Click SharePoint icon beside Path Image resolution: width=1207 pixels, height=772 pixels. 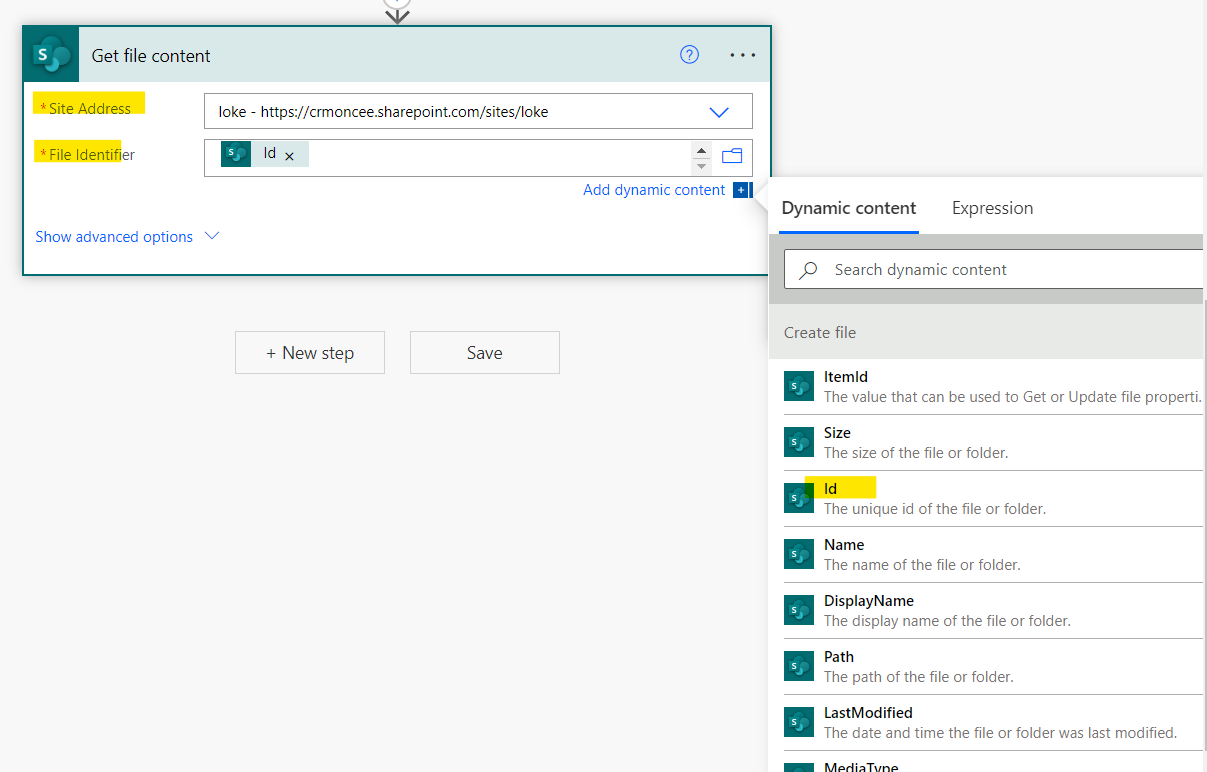(x=799, y=666)
